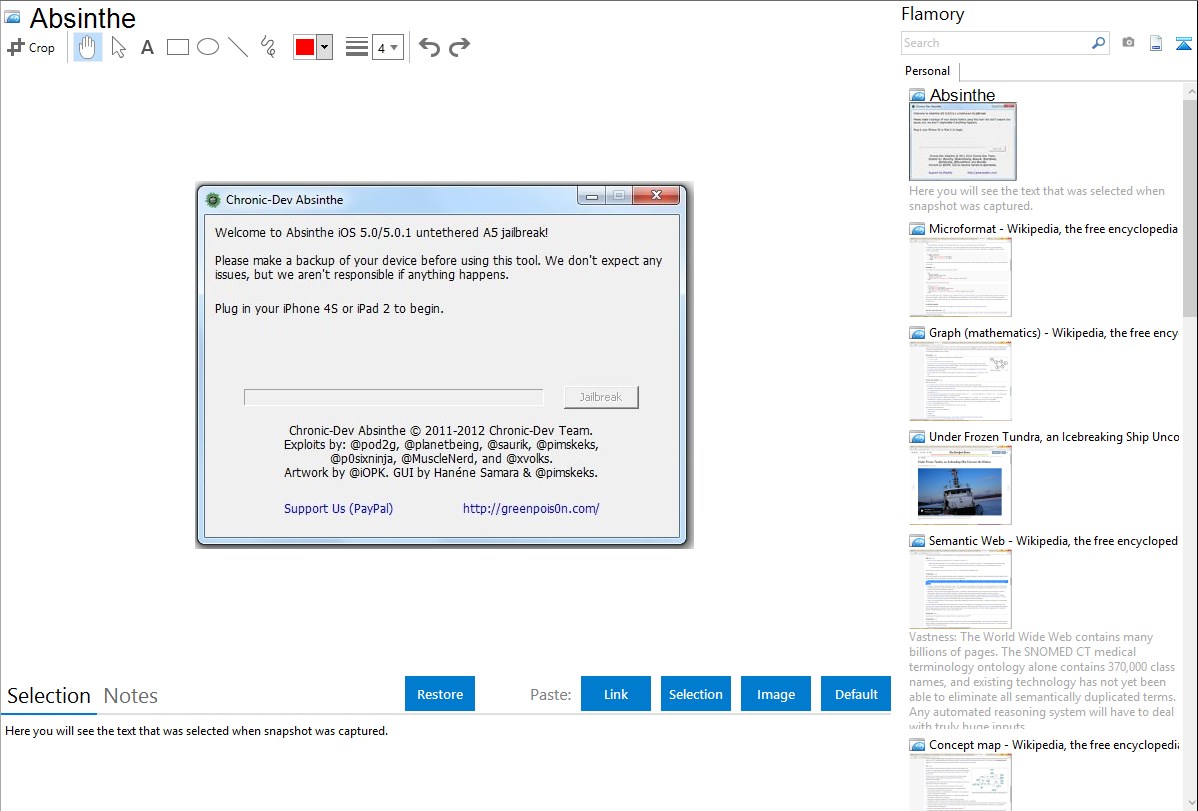1198x811 pixels.
Task: Click icon next to Microformat snapshot title
Action: point(917,229)
